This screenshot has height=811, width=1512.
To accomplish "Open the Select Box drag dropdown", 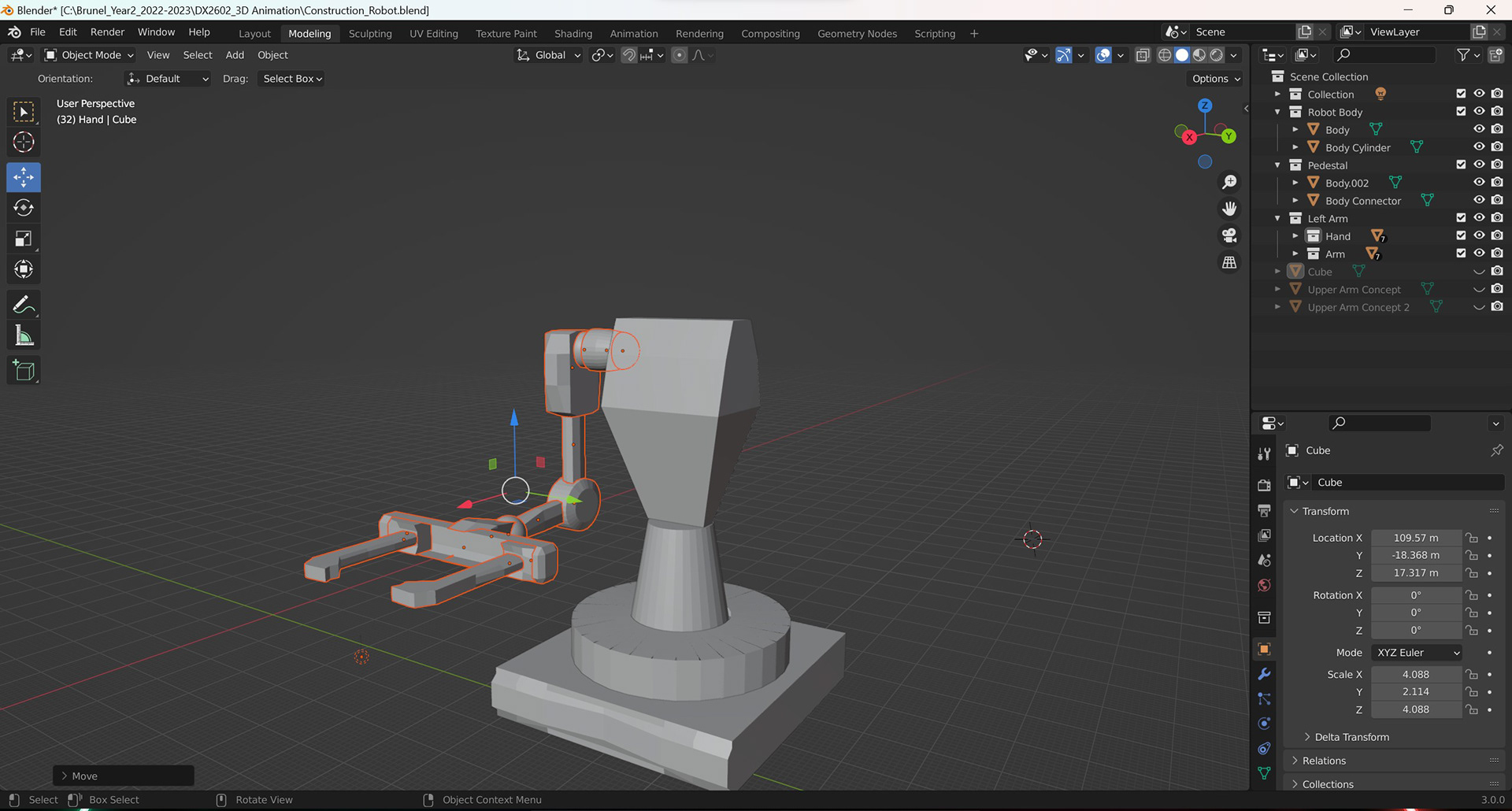I will coord(292,79).
